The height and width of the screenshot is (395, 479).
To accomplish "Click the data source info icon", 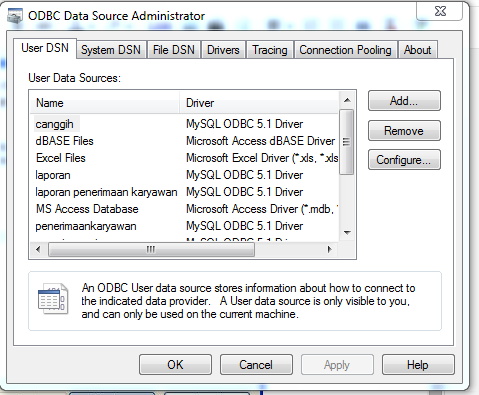I will [53, 299].
